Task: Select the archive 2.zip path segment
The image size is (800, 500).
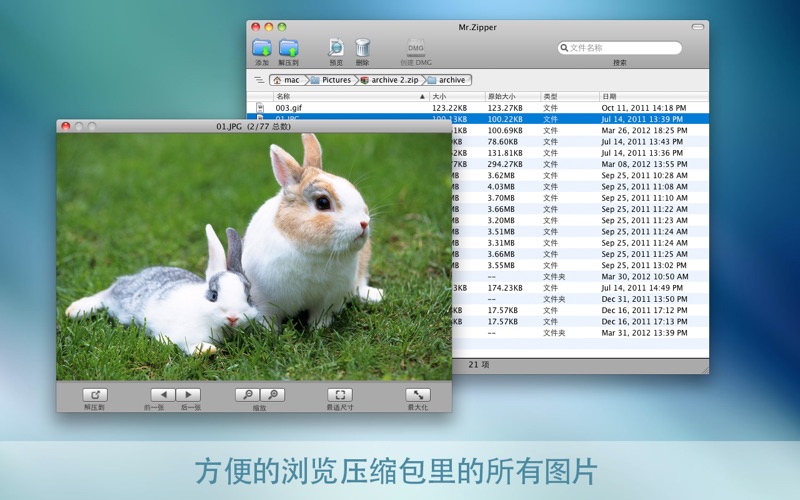Action: (x=391, y=80)
